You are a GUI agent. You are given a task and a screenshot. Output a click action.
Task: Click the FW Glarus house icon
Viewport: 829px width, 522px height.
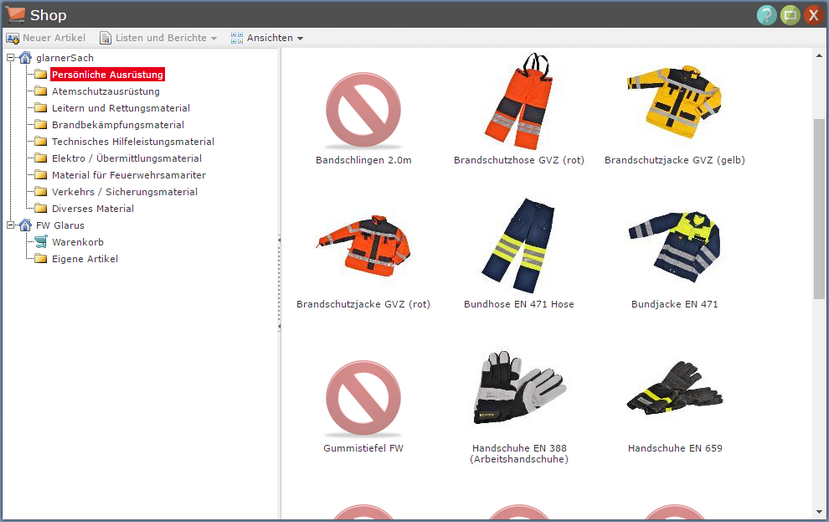point(25,225)
